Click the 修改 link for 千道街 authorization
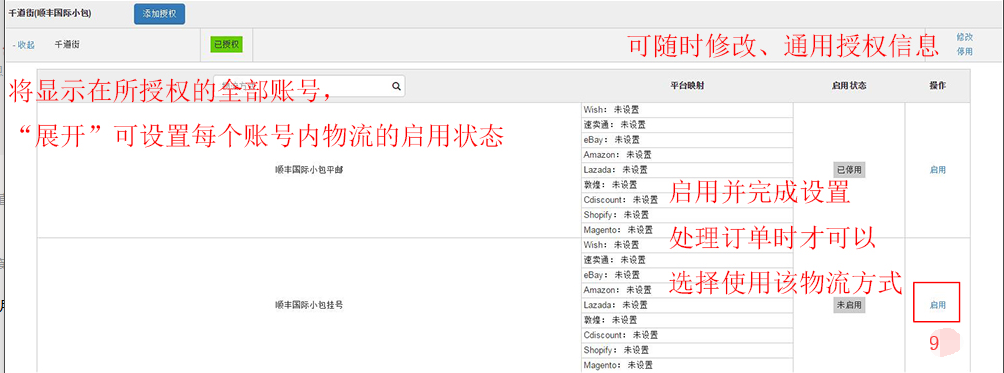This screenshot has width=1004, height=373. tap(964, 38)
